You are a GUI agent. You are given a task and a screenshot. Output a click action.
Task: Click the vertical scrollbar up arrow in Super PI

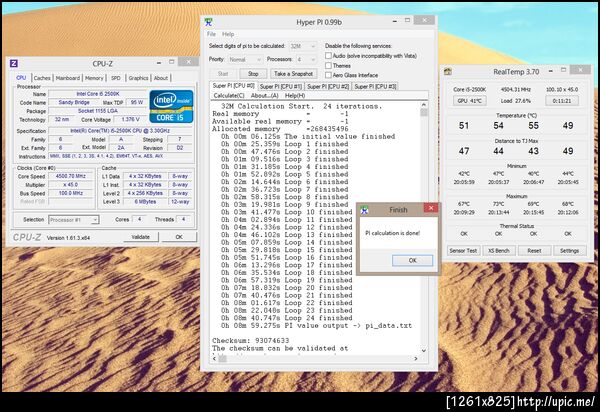pos(424,104)
